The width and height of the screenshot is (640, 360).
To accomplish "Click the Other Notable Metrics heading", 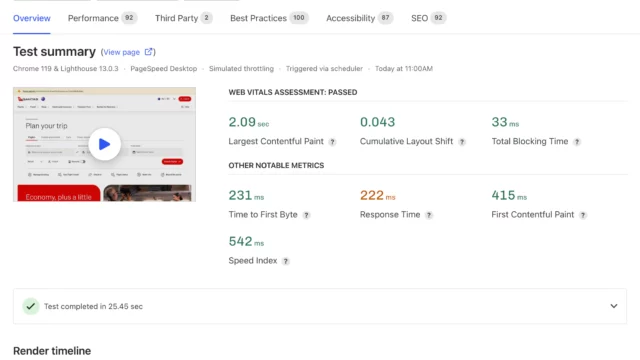I will 276,165.
